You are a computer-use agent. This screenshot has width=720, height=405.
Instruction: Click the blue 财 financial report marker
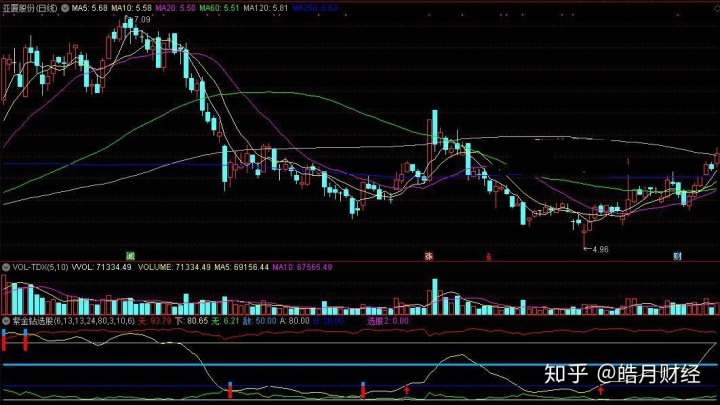click(677, 256)
